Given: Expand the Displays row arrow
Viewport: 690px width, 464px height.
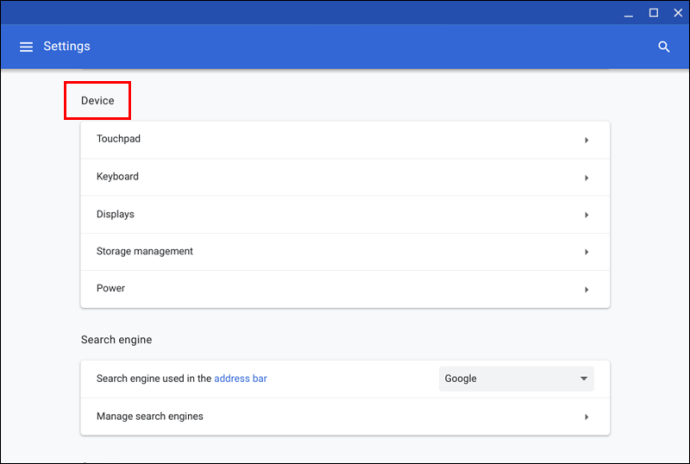Looking at the screenshot, I should click(x=586, y=215).
